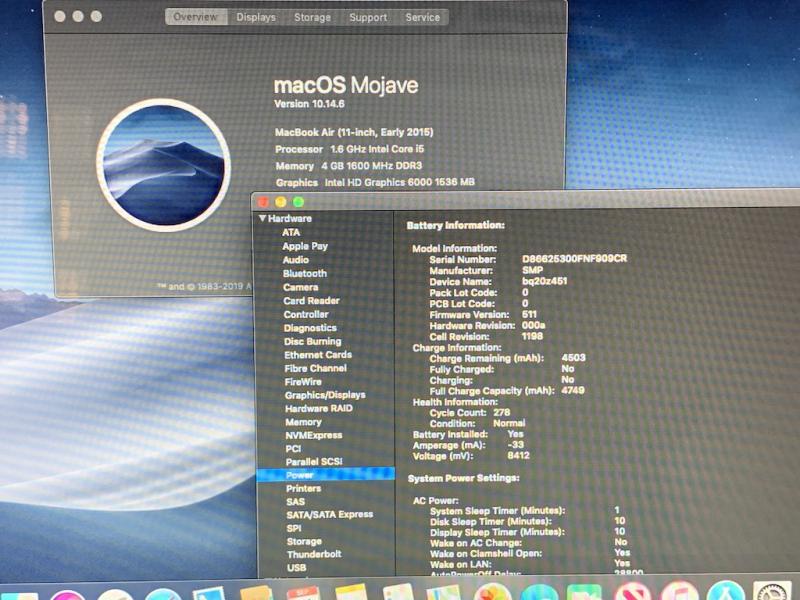Click 'Wake on Clamshell Open:' label
Image resolution: width=800 pixels, height=600 pixels.
(486, 554)
